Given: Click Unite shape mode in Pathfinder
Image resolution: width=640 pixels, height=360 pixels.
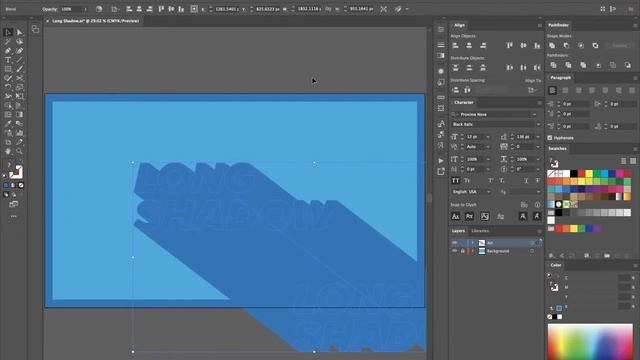Looking at the screenshot, I should (x=552, y=45).
